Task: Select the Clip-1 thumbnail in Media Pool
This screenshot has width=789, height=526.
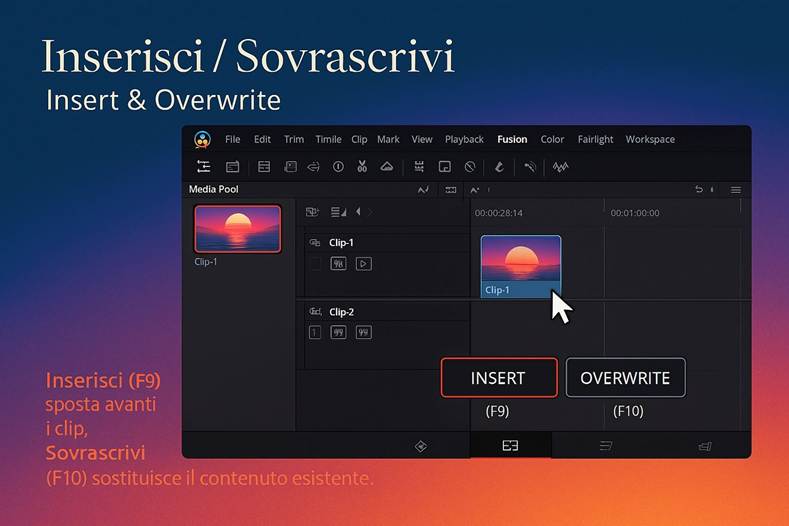Action: click(x=238, y=229)
